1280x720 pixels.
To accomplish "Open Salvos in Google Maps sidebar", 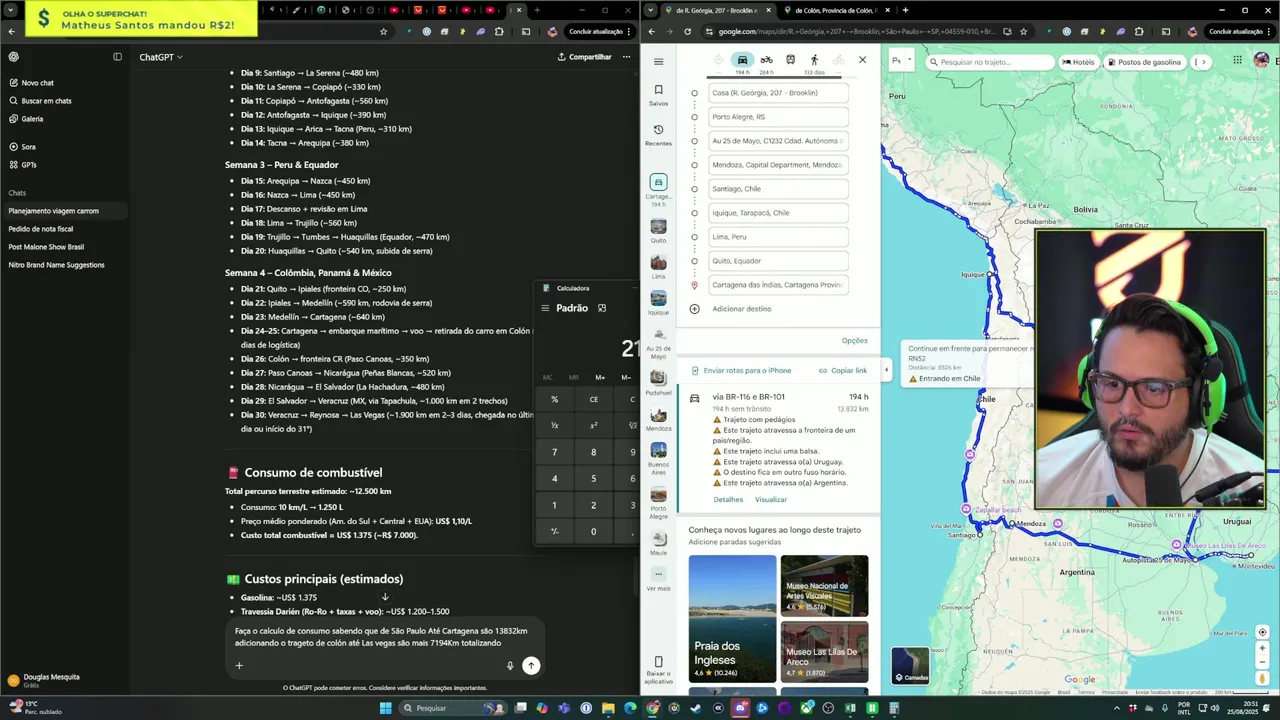I will point(658,95).
